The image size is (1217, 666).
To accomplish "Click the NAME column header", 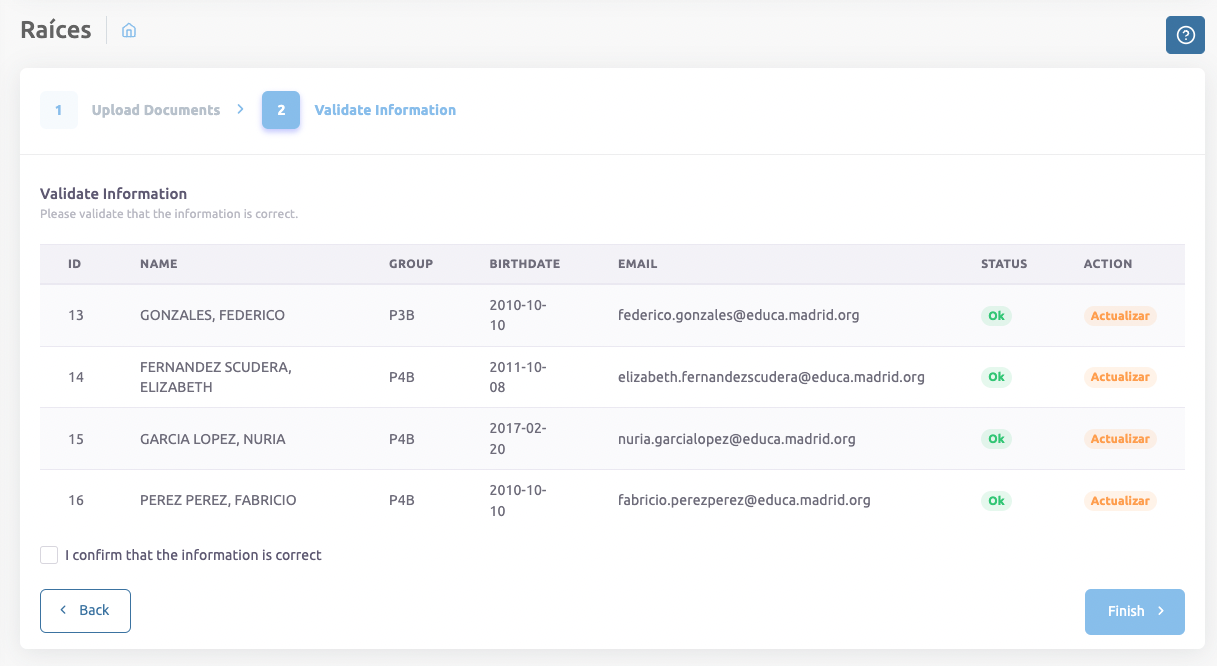I will pyautogui.click(x=158, y=264).
